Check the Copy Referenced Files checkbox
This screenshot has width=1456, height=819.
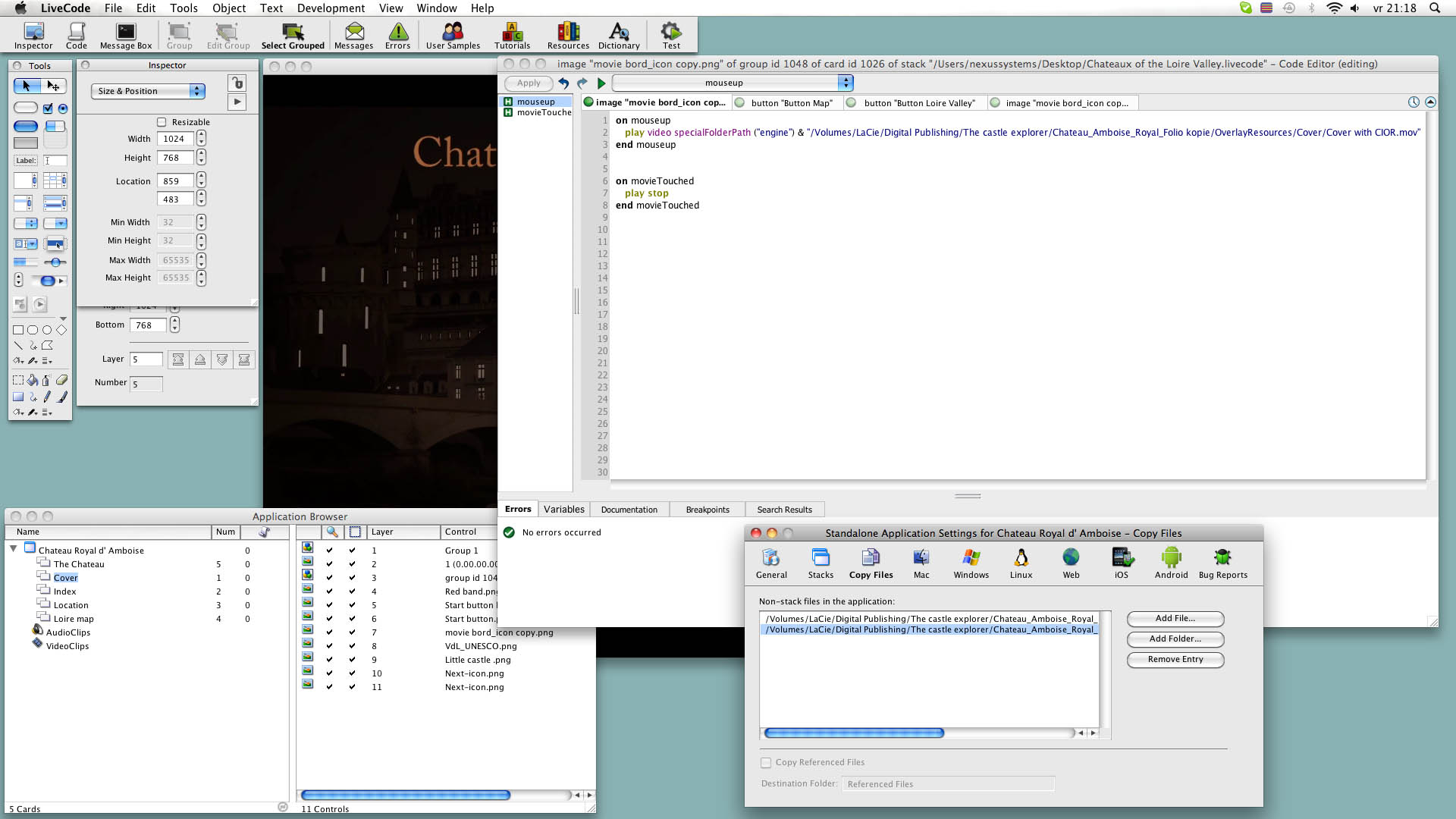pos(766,763)
